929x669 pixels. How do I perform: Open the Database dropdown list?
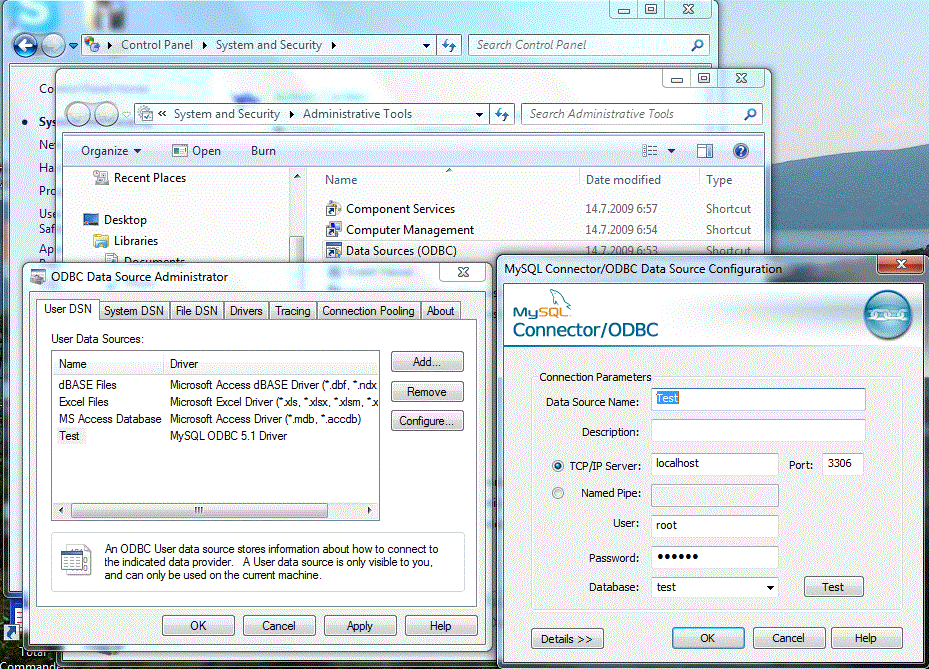[769, 588]
